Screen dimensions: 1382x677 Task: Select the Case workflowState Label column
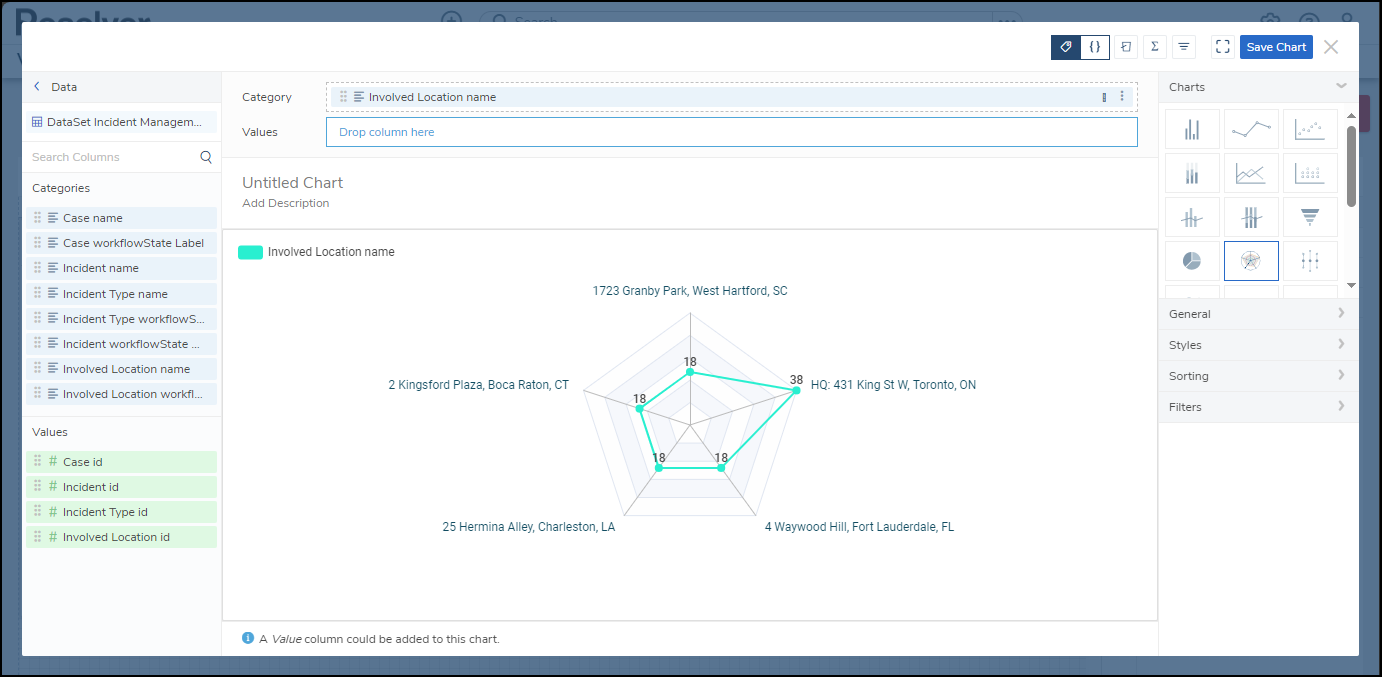[x=121, y=243]
